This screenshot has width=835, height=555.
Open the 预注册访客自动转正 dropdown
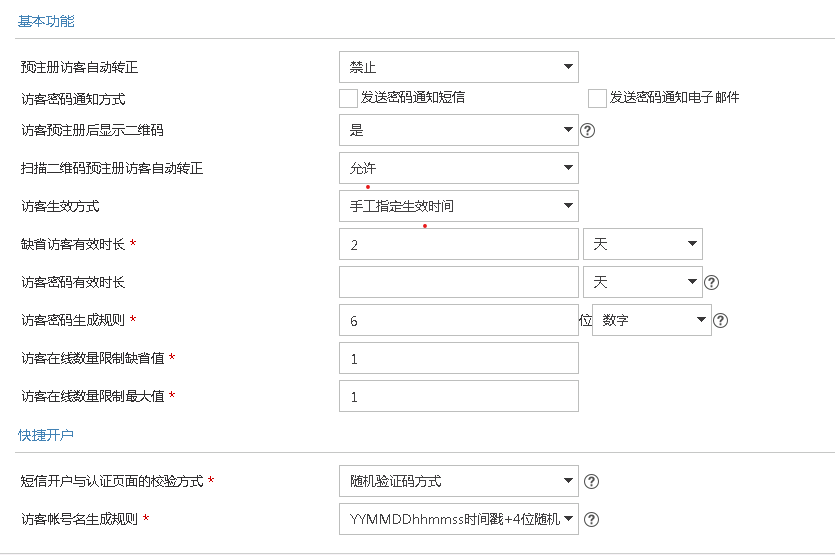tap(458, 68)
